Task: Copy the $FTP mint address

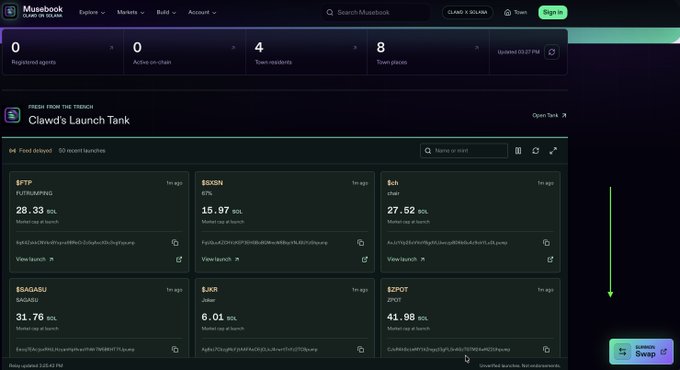Action: pyautogui.click(x=175, y=242)
